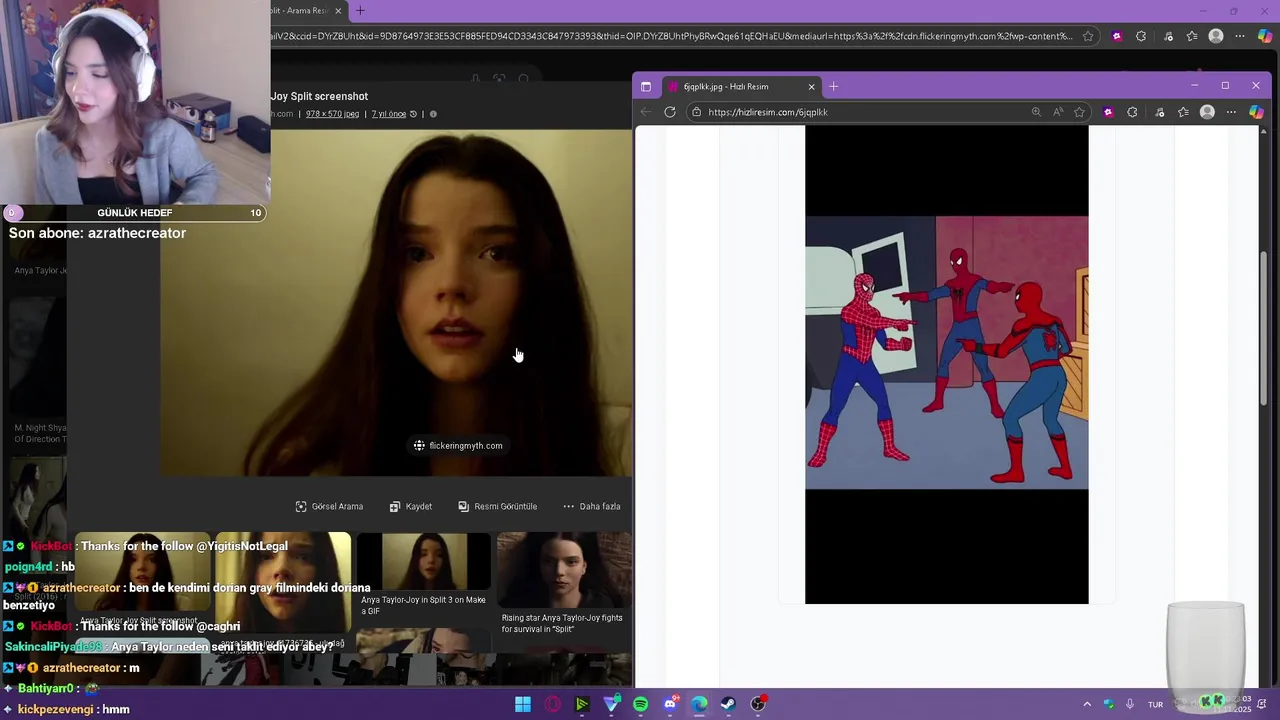Click the large Anya Taylor-Joy preview image
The height and width of the screenshot is (720, 1280).
396,303
